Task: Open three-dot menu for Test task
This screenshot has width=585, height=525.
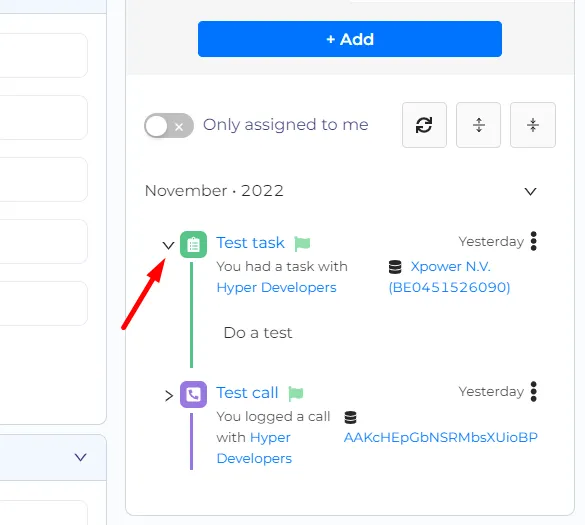Action: [x=534, y=241]
